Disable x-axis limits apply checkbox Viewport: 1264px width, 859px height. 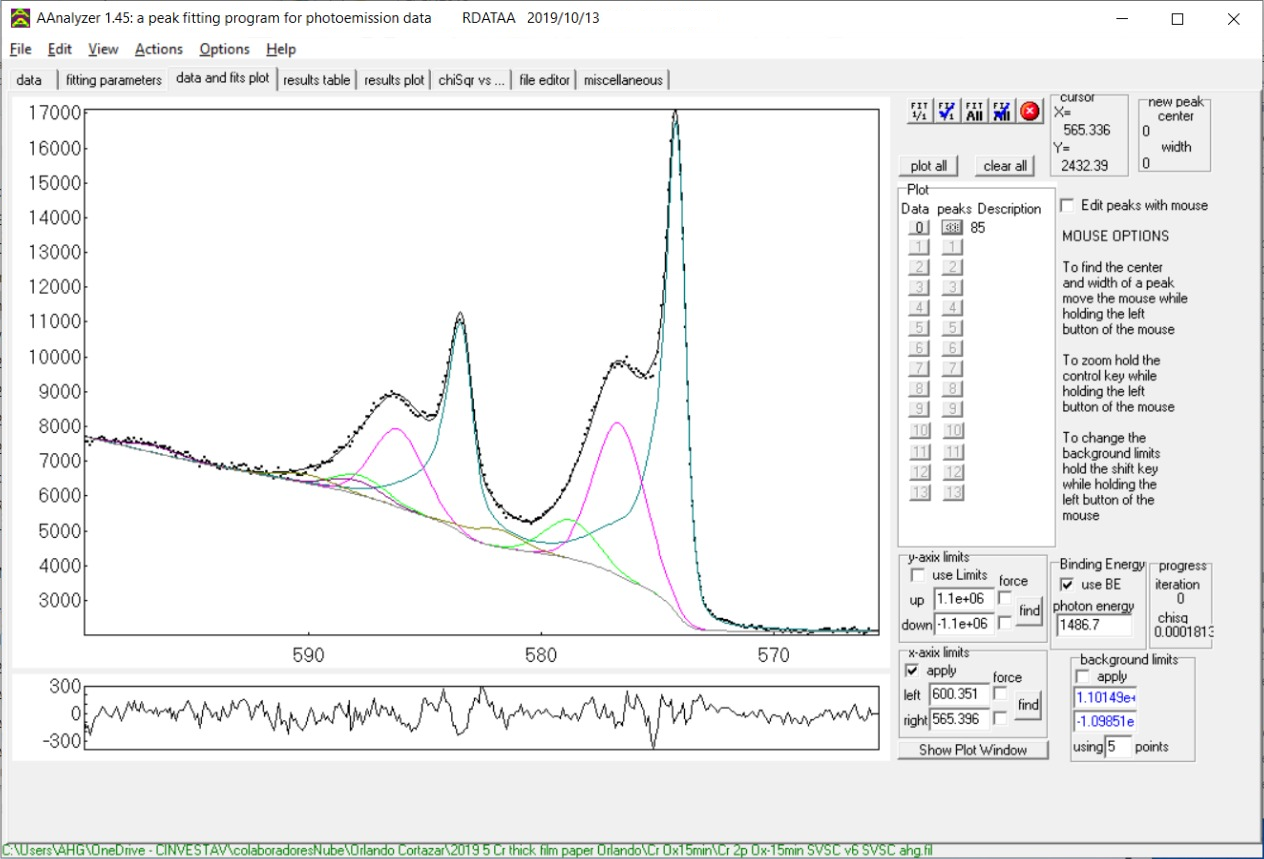pyautogui.click(x=912, y=670)
